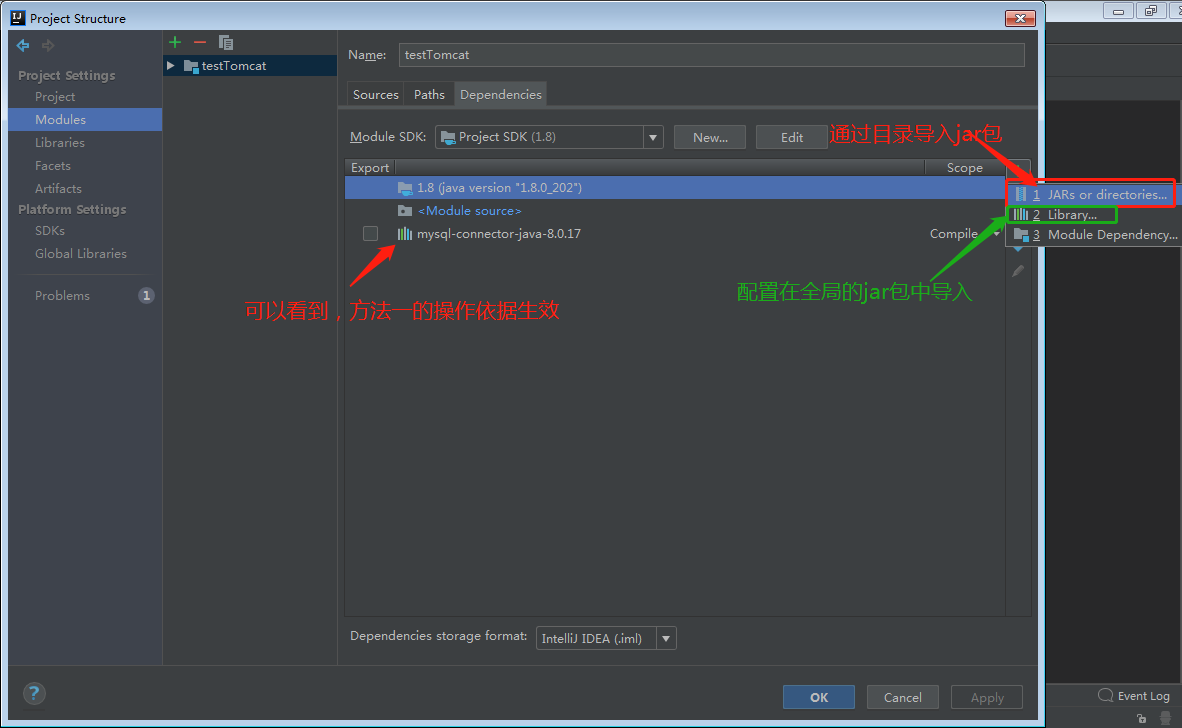Switch to the Dependencies tab
Image resolution: width=1182 pixels, height=728 pixels.
tap(501, 94)
